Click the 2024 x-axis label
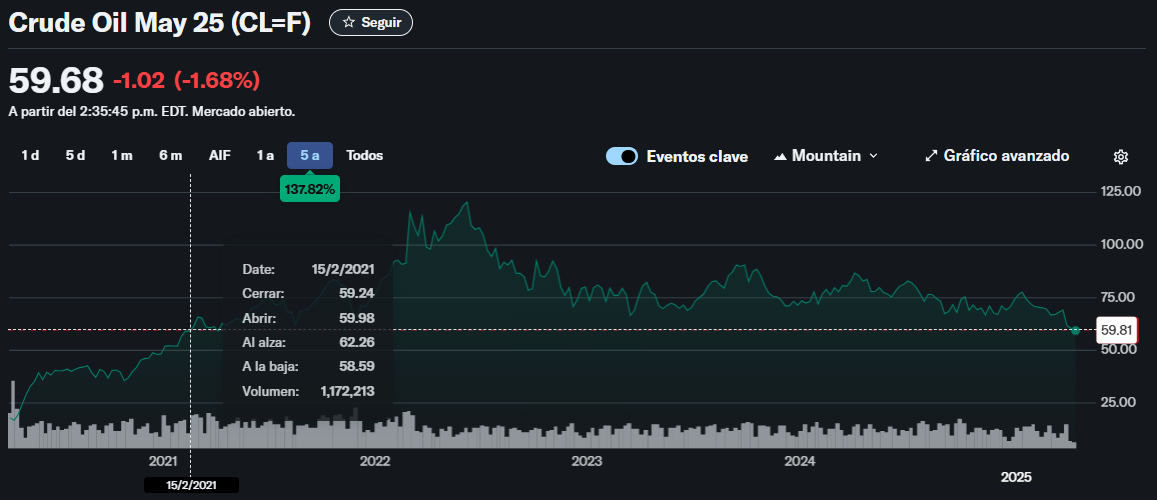This screenshot has height=500, width=1157. click(799, 462)
